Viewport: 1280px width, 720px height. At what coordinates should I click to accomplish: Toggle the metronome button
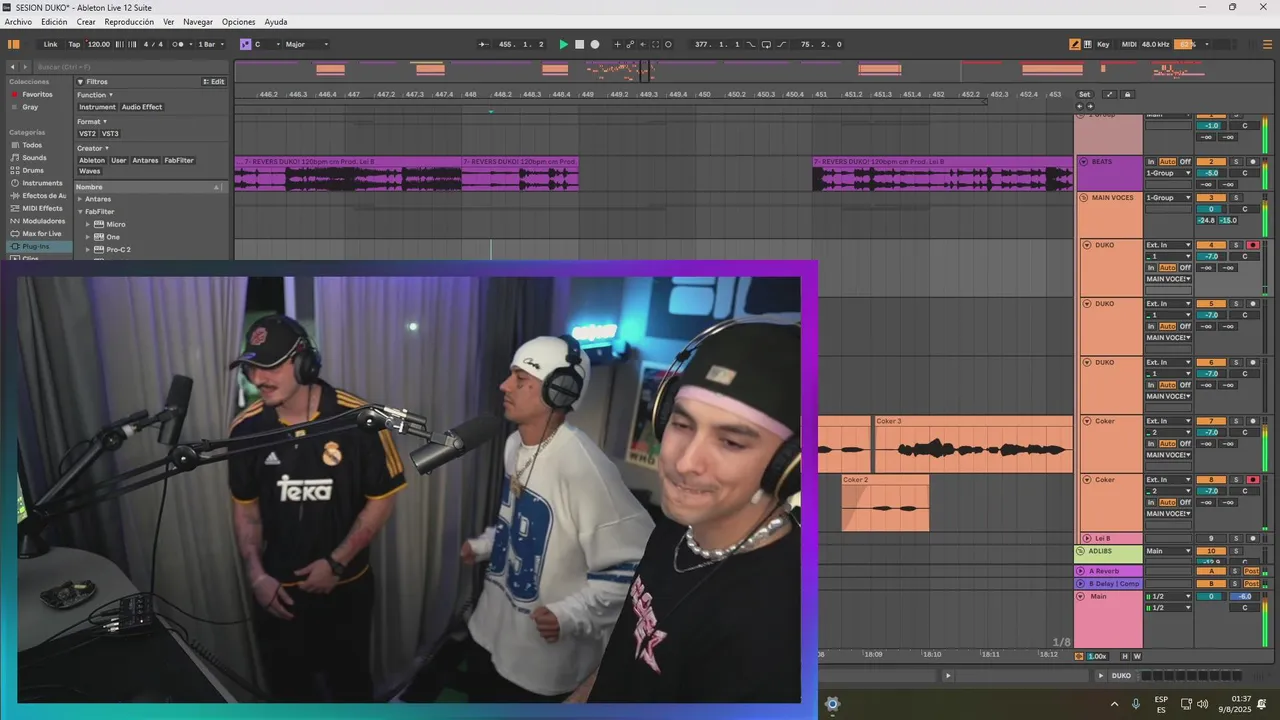(x=178, y=44)
